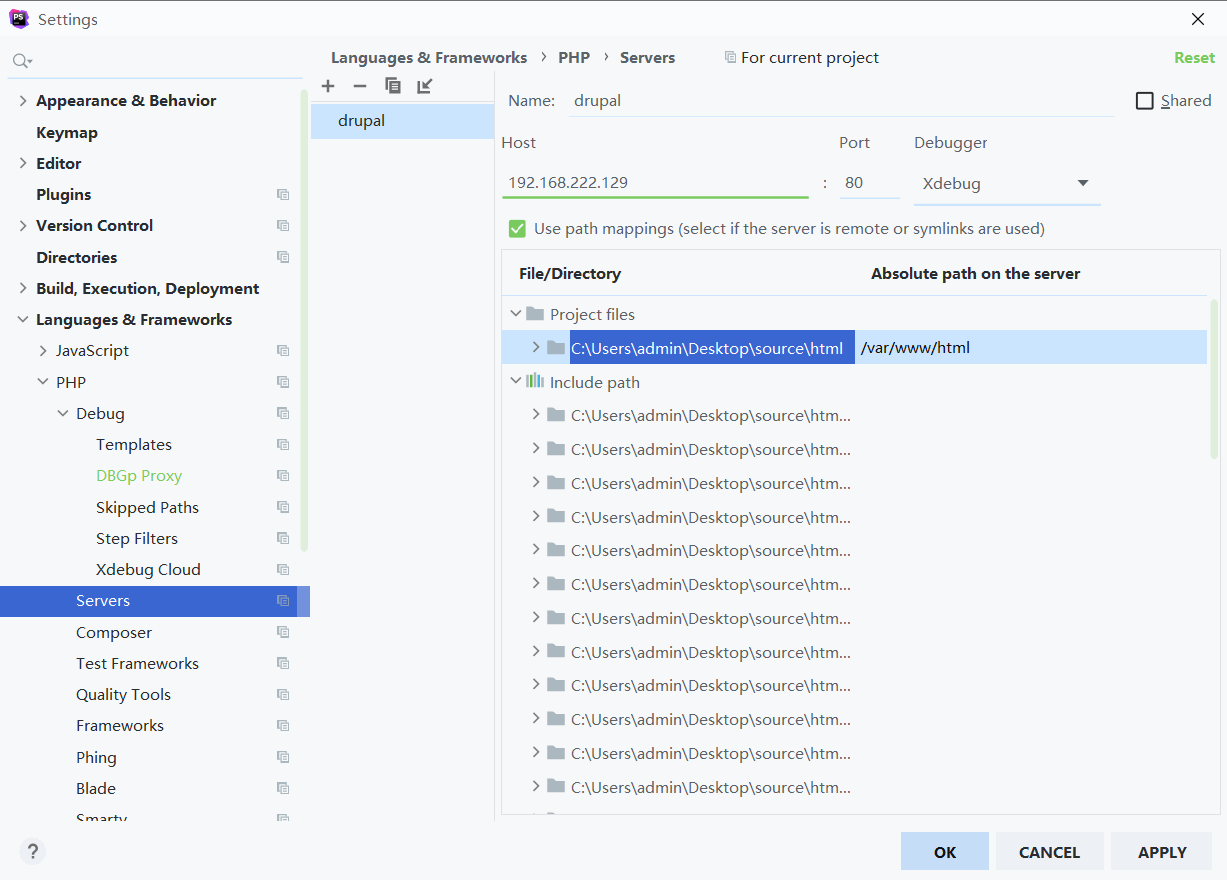Screen dimensions: 1227x880
Task: Expand Build, Execution, Deployment section
Action: [x=23, y=289]
